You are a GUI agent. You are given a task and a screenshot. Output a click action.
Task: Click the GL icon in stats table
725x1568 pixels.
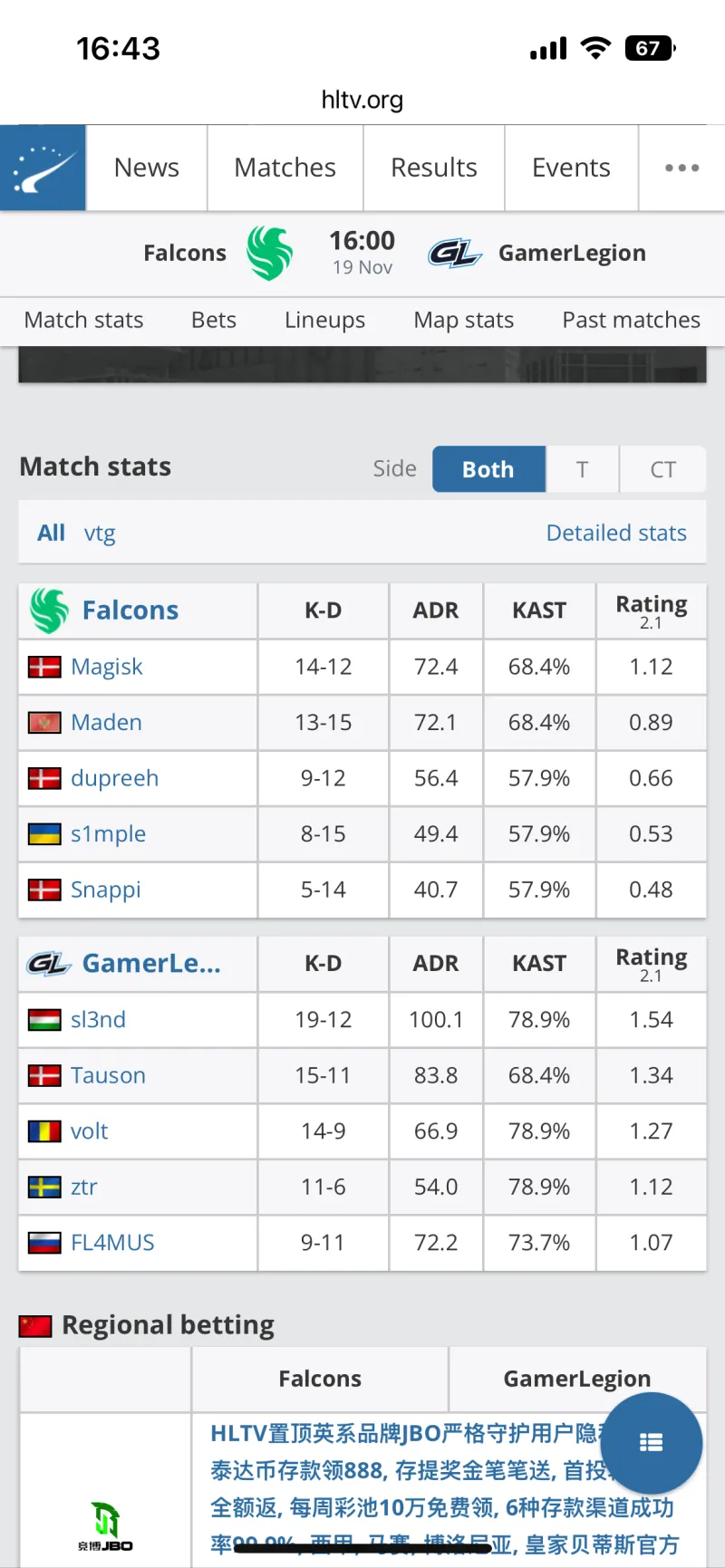click(49, 964)
